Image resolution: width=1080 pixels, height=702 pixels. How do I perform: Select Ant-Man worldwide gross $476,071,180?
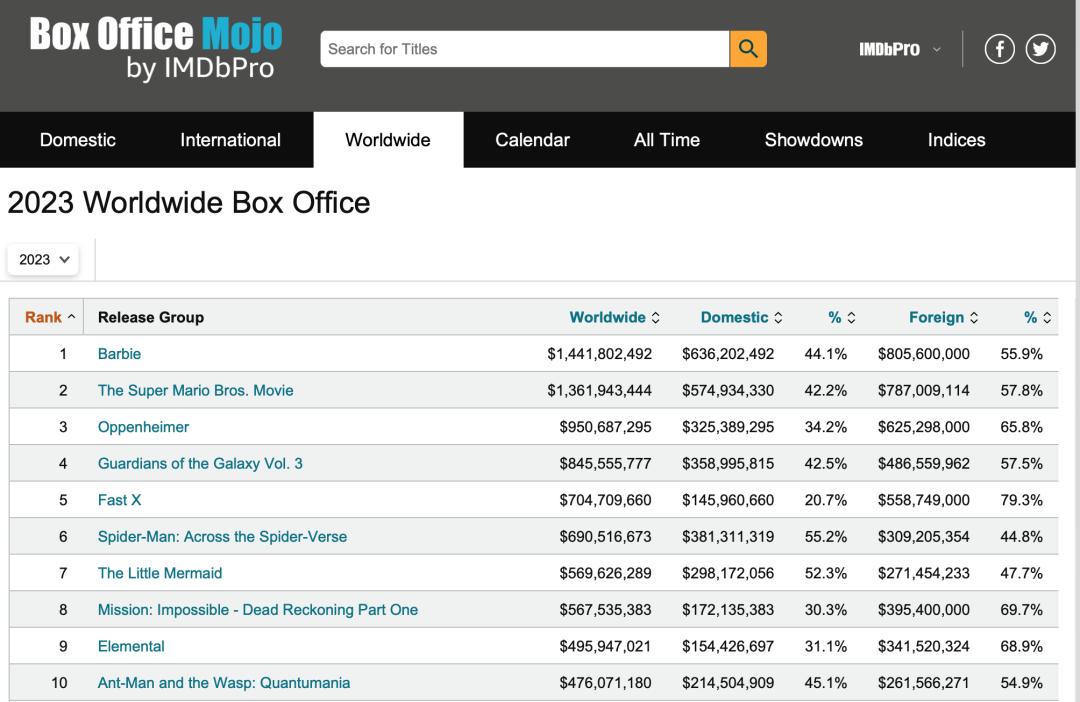pyautogui.click(x=605, y=683)
